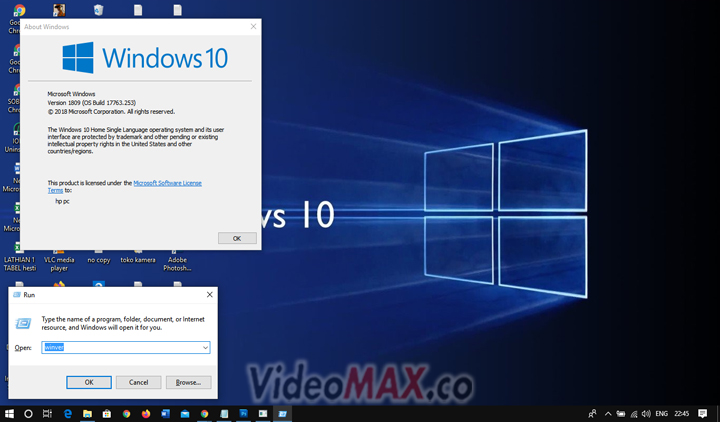Select the LATHIAN 1 TABEL hesti label
Image resolution: width=720 pixels, height=422 pixels.
tap(20, 264)
